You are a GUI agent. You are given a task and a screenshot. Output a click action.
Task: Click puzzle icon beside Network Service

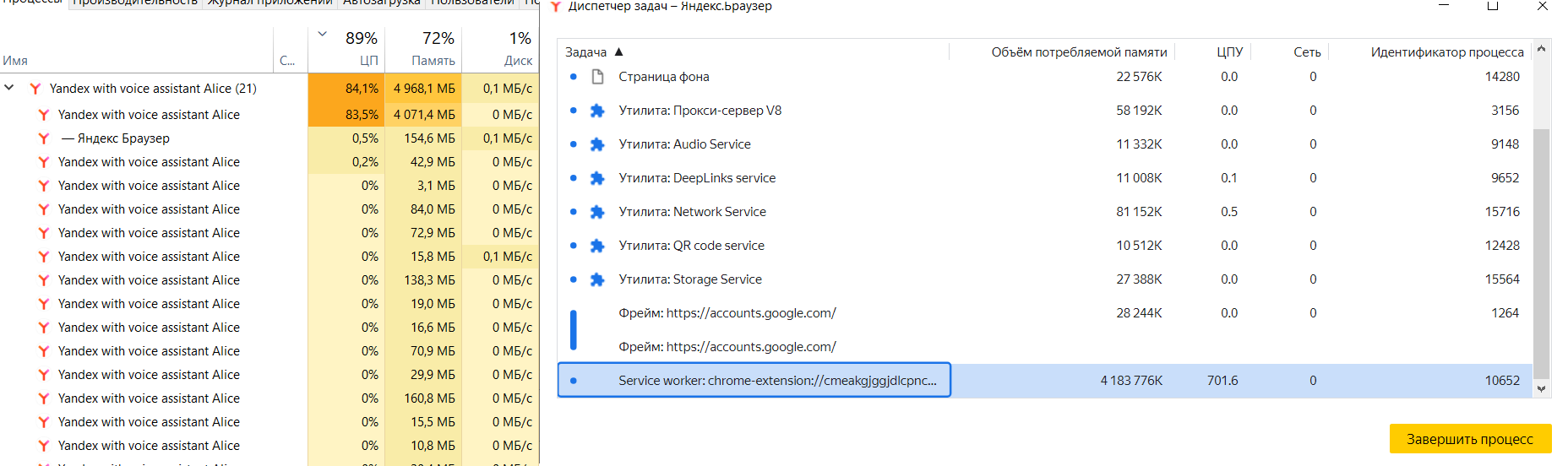[x=597, y=212]
